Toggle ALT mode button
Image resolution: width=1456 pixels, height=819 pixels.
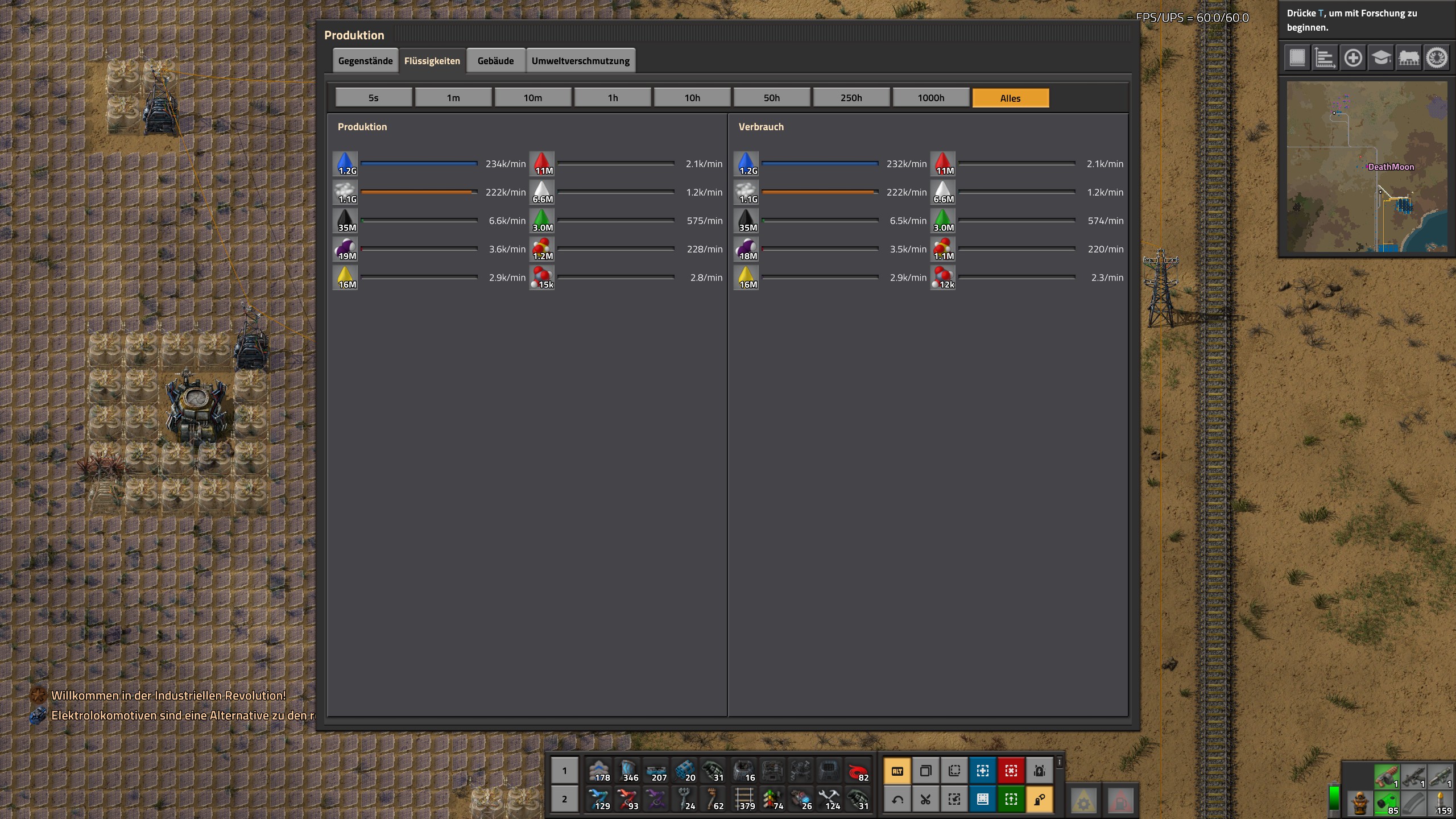pos(897,771)
